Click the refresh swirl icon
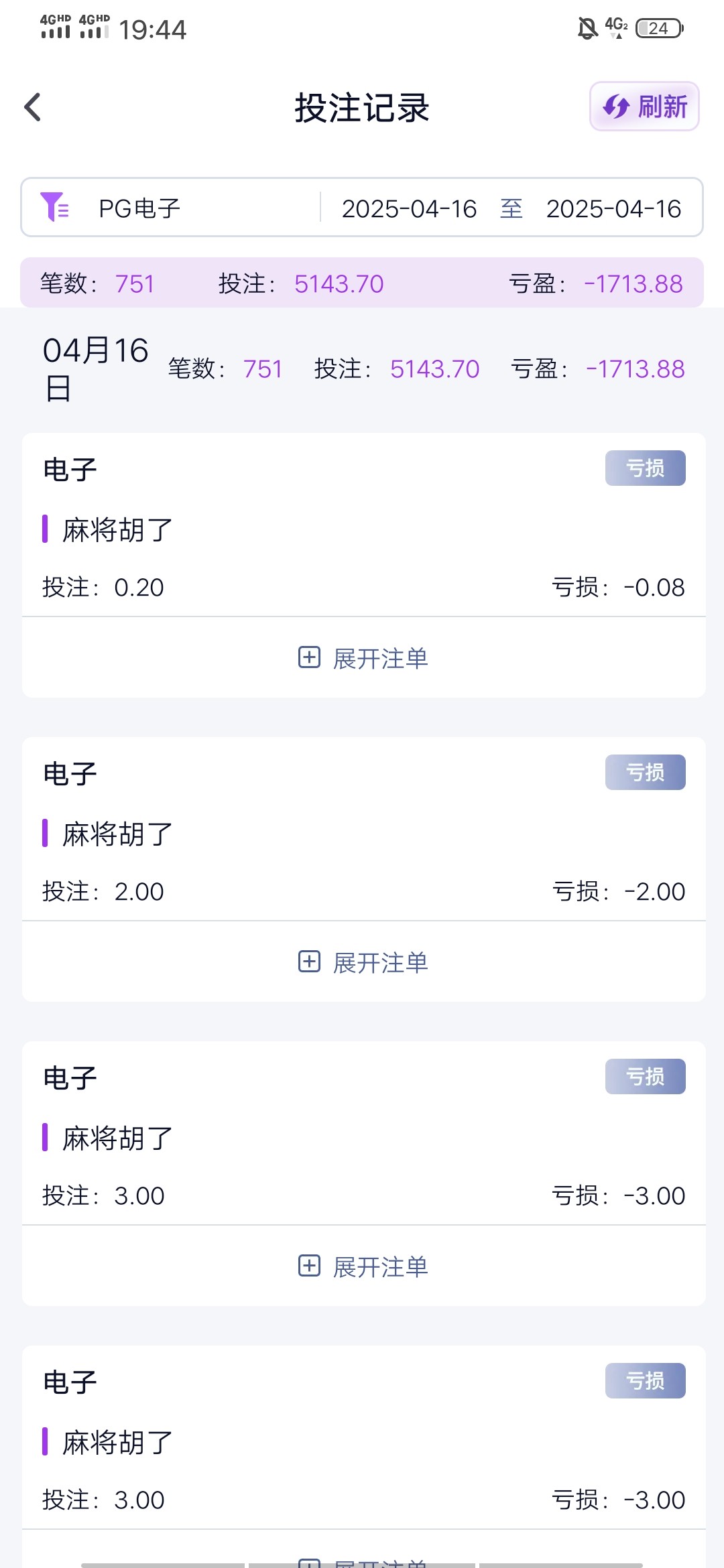724x1568 pixels. pyautogui.click(x=615, y=107)
